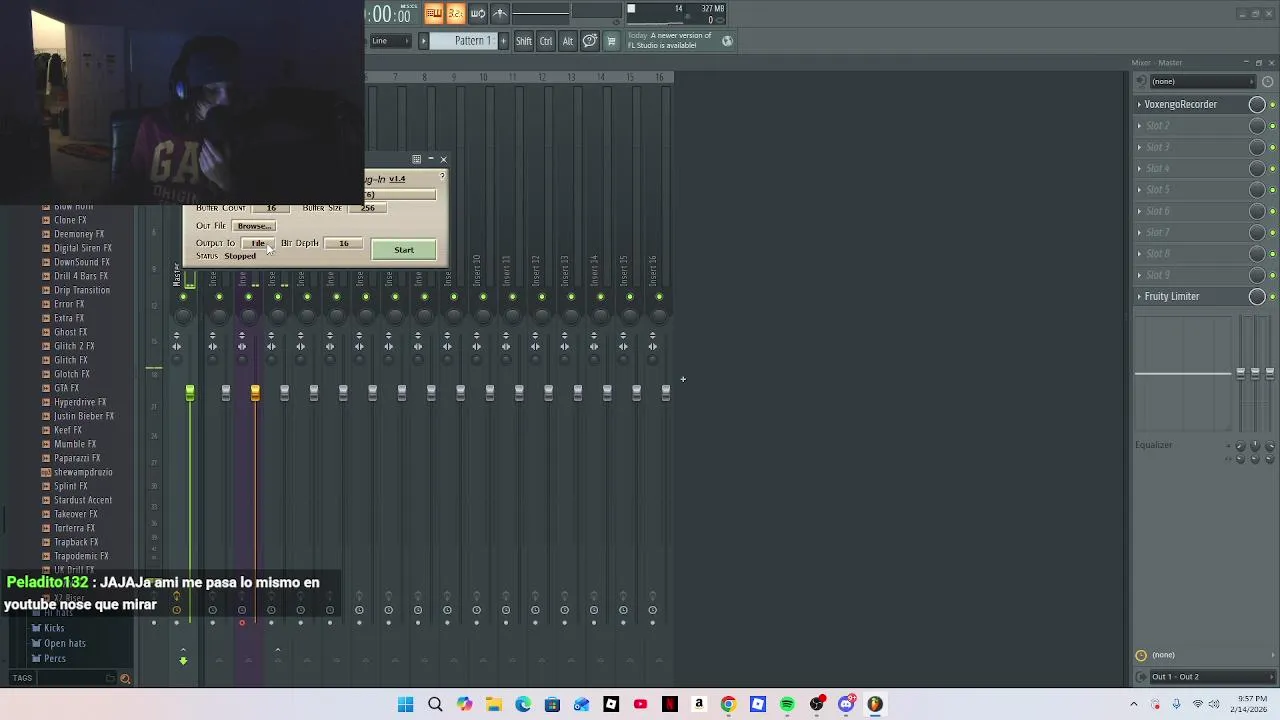Select the shewampdruzio sample file
The height and width of the screenshot is (720, 1280).
point(83,472)
